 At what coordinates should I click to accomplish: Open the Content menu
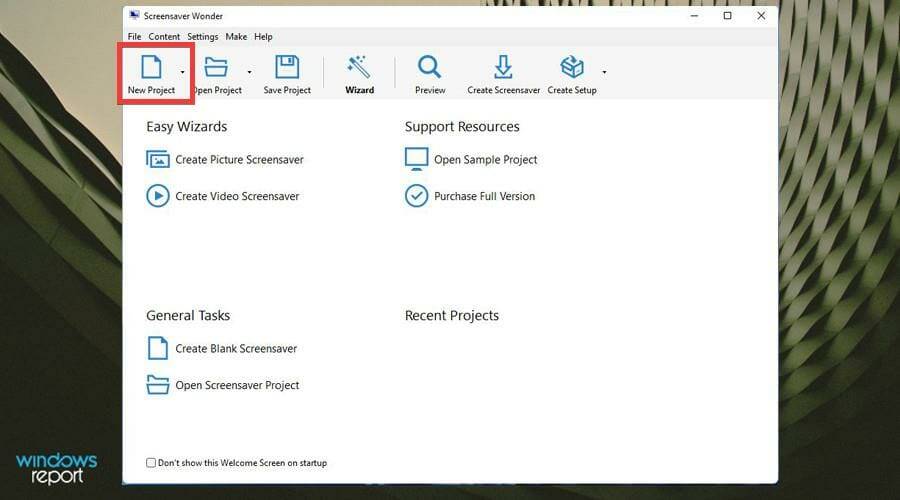pos(164,37)
